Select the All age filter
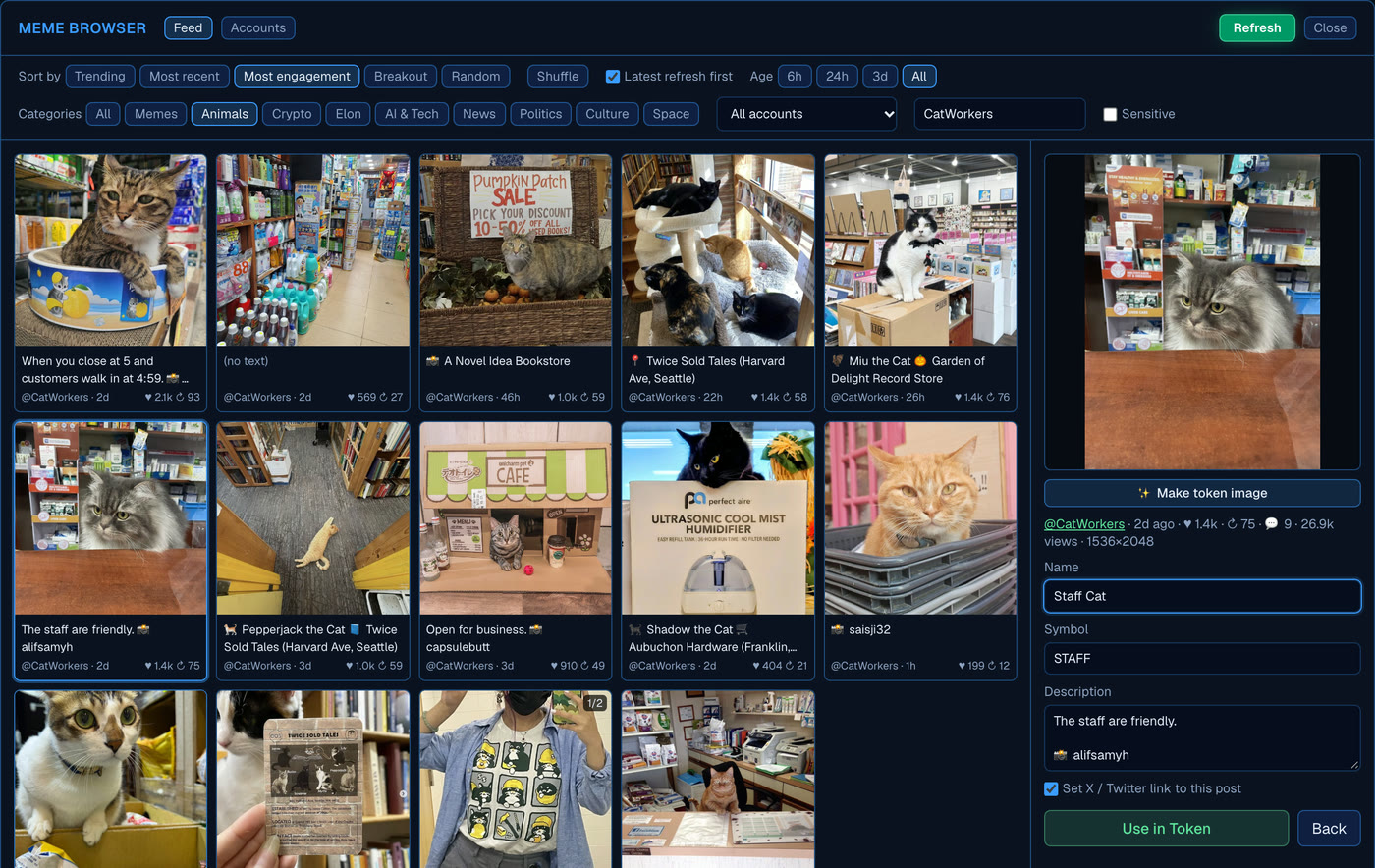Screen dimensions: 1375x868 click(919, 76)
